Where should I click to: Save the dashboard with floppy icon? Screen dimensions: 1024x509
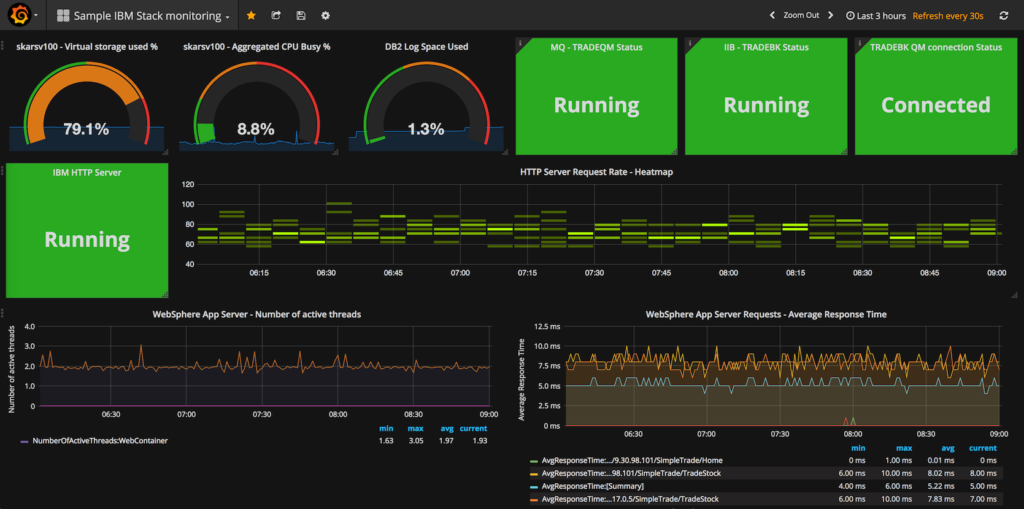coord(300,15)
